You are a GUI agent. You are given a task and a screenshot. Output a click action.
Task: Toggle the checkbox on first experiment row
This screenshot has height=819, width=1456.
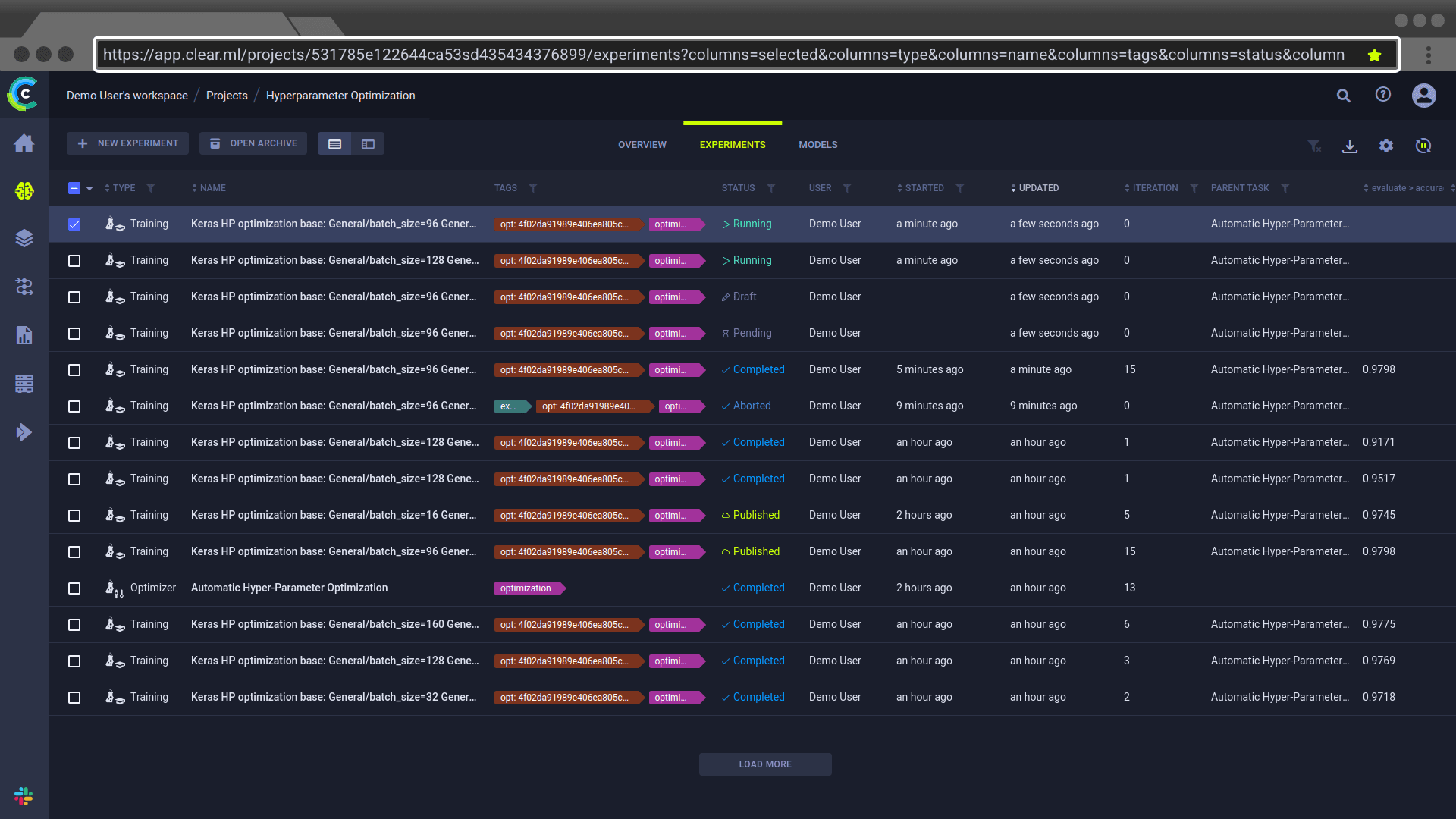pyautogui.click(x=75, y=223)
